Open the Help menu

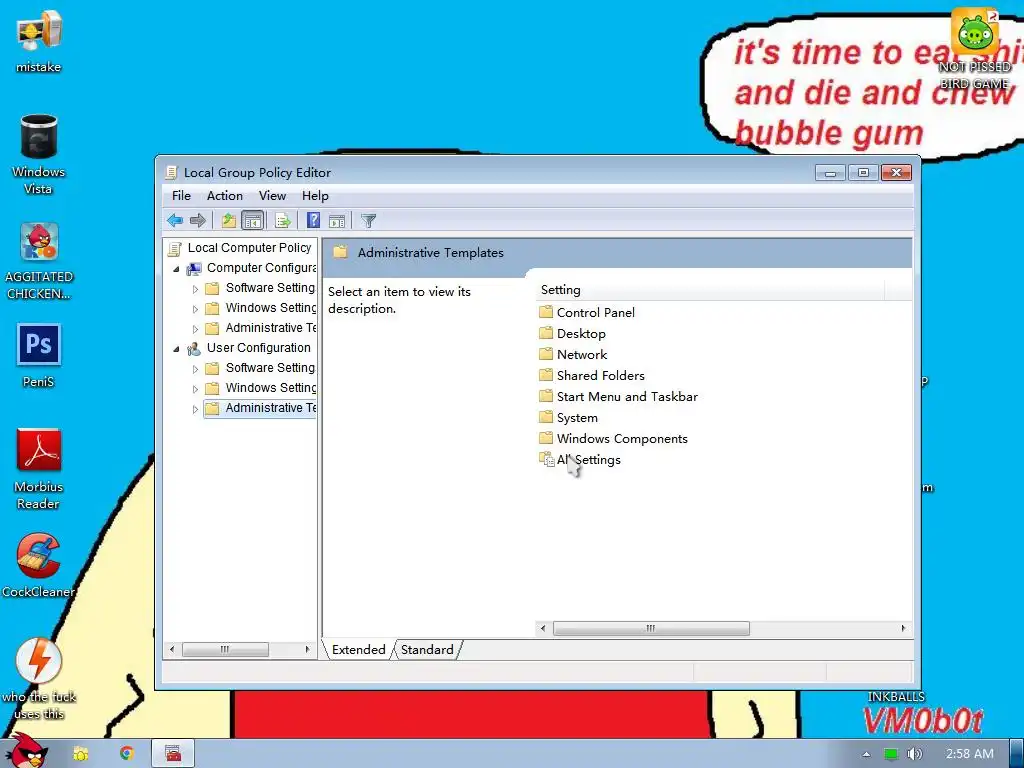tap(315, 196)
